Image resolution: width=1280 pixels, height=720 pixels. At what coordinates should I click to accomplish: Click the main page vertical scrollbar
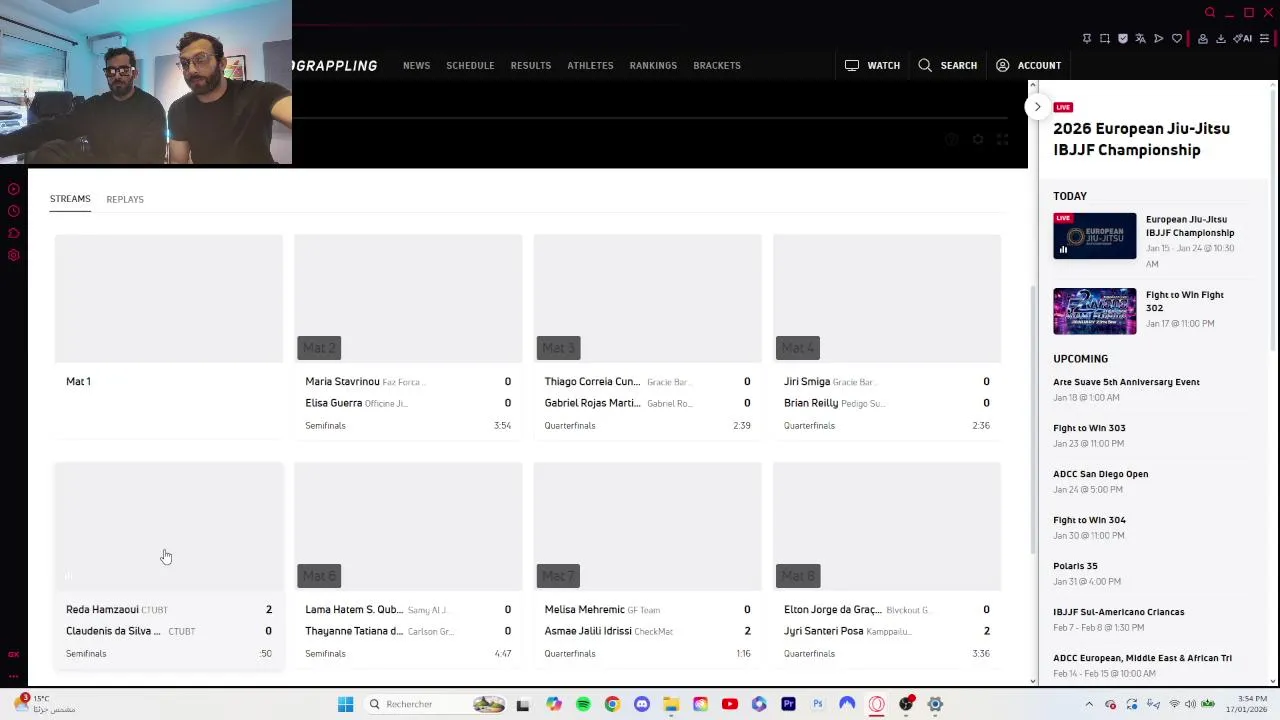[1033, 420]
